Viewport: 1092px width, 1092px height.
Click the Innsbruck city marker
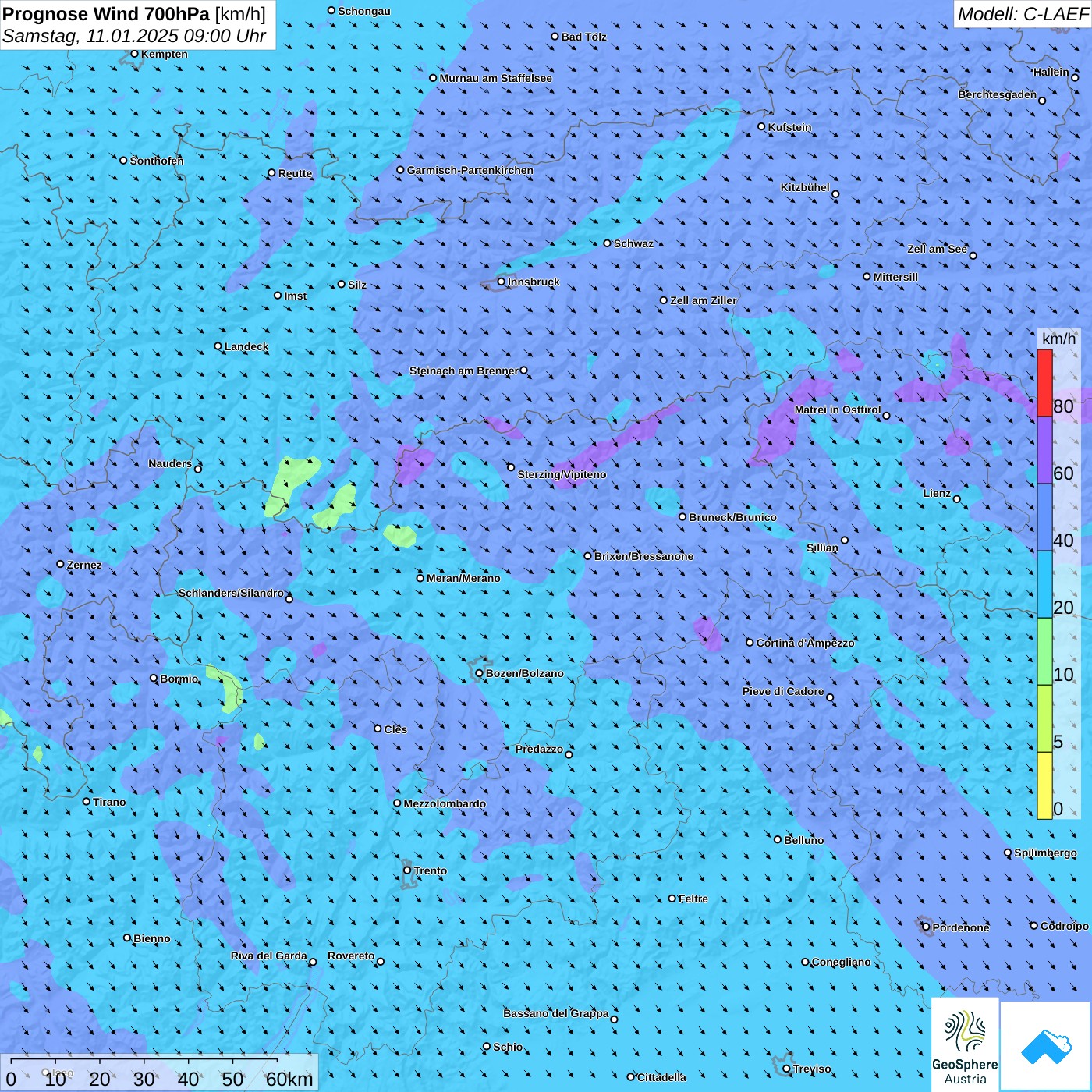coord(502,282)
